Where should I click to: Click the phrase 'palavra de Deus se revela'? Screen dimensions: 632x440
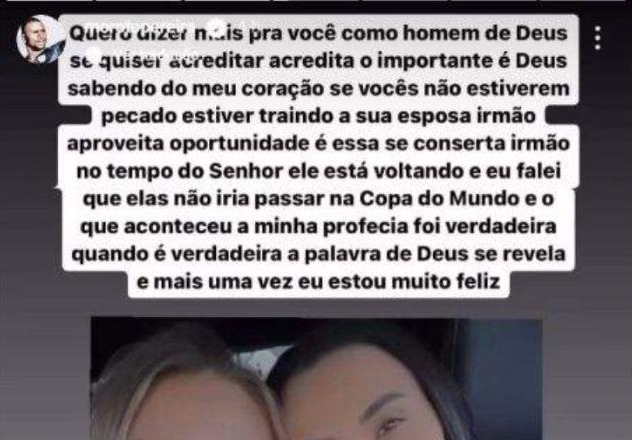435,254
